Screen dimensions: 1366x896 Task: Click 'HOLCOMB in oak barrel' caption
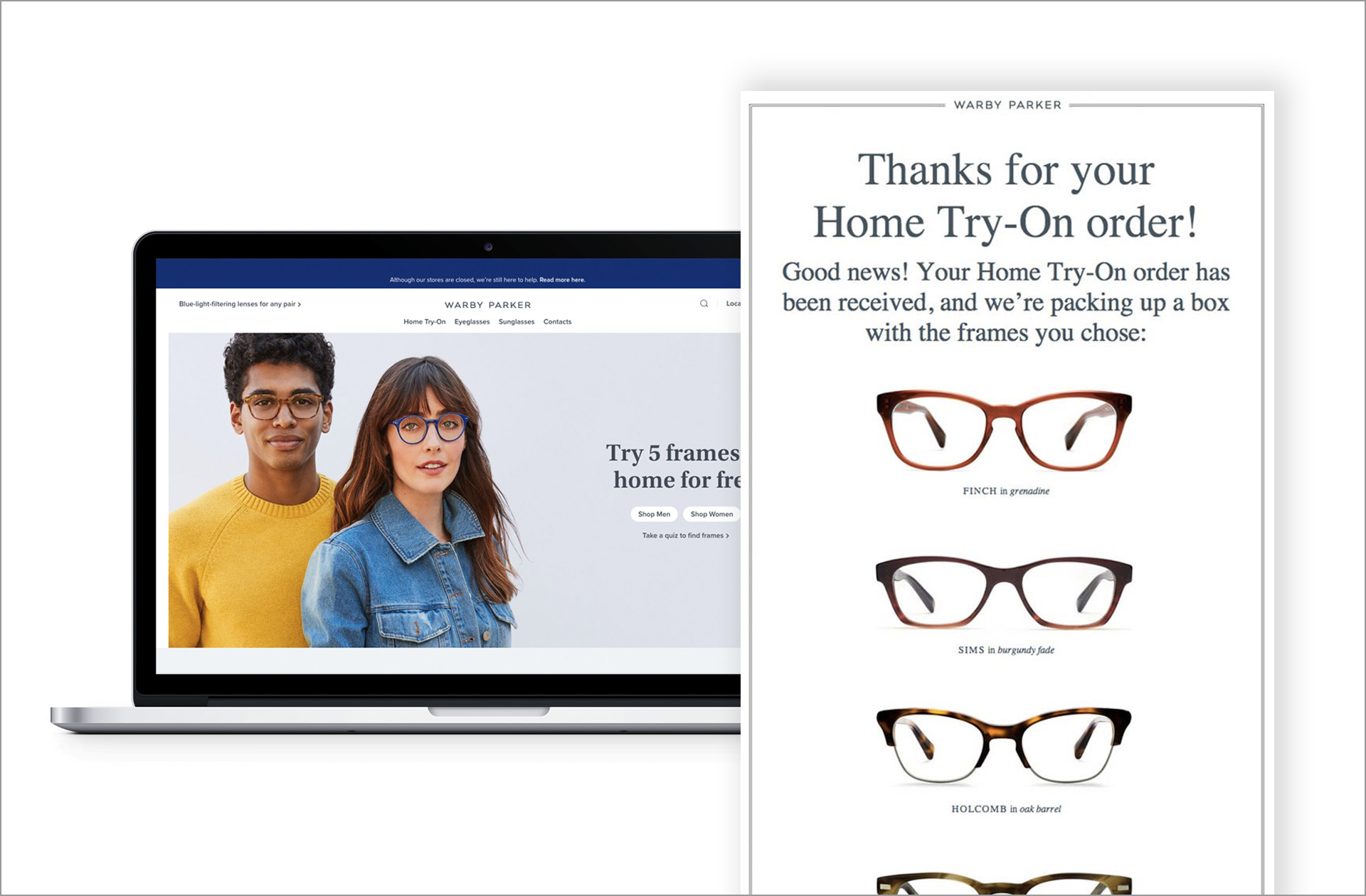click(x=1006, y=809)
